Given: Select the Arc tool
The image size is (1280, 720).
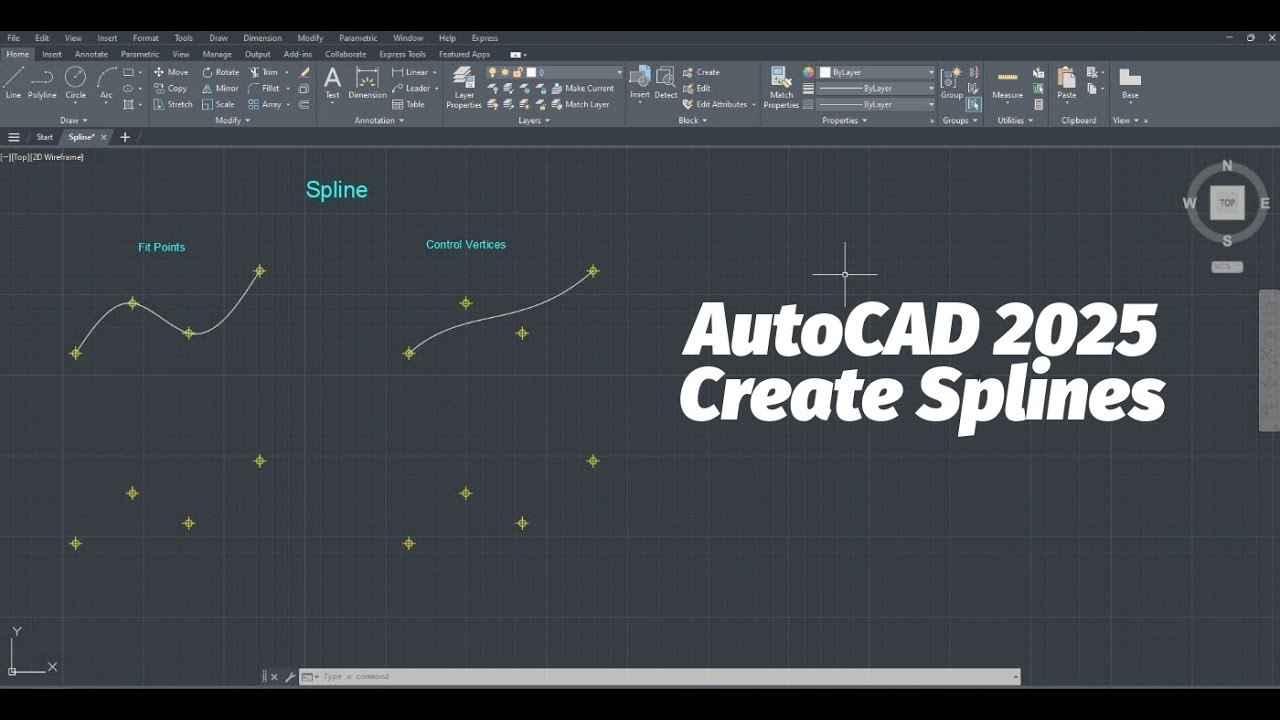Looking at the screenshot, I should pos(106,83).
